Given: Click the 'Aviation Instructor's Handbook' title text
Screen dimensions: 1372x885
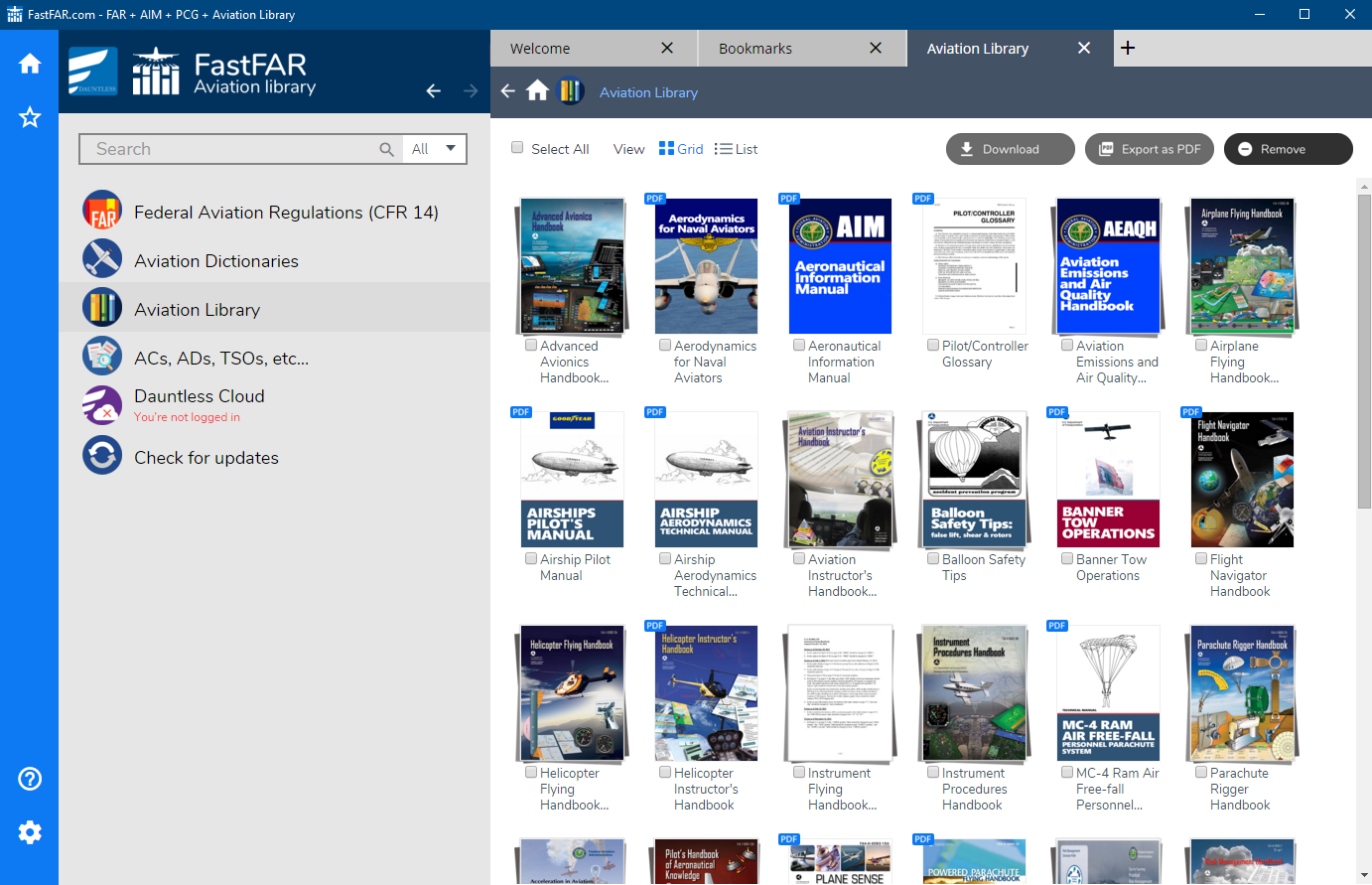Looking at the screenshot, I should click(842, 575).
